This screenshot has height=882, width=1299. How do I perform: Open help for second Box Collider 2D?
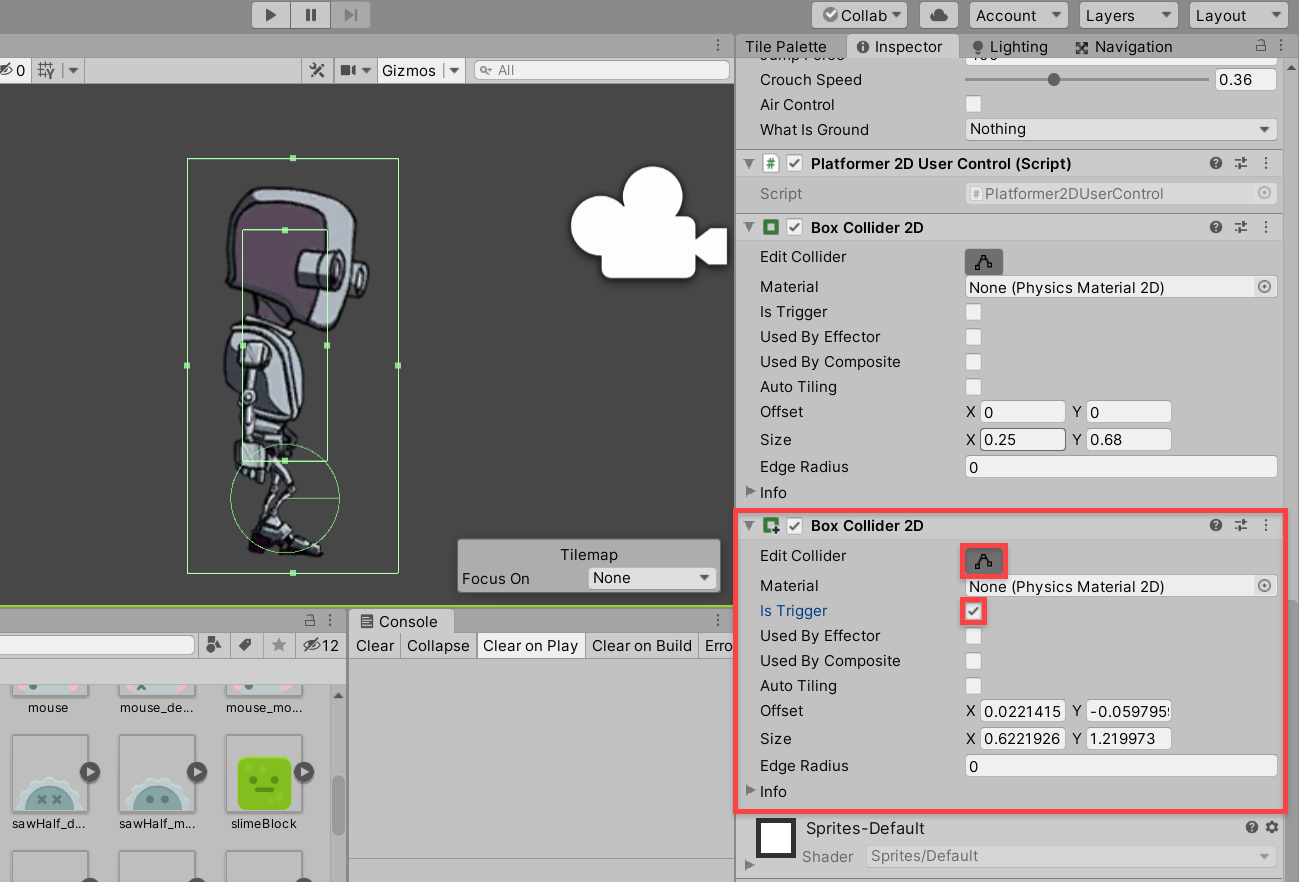click(1215, 525)
